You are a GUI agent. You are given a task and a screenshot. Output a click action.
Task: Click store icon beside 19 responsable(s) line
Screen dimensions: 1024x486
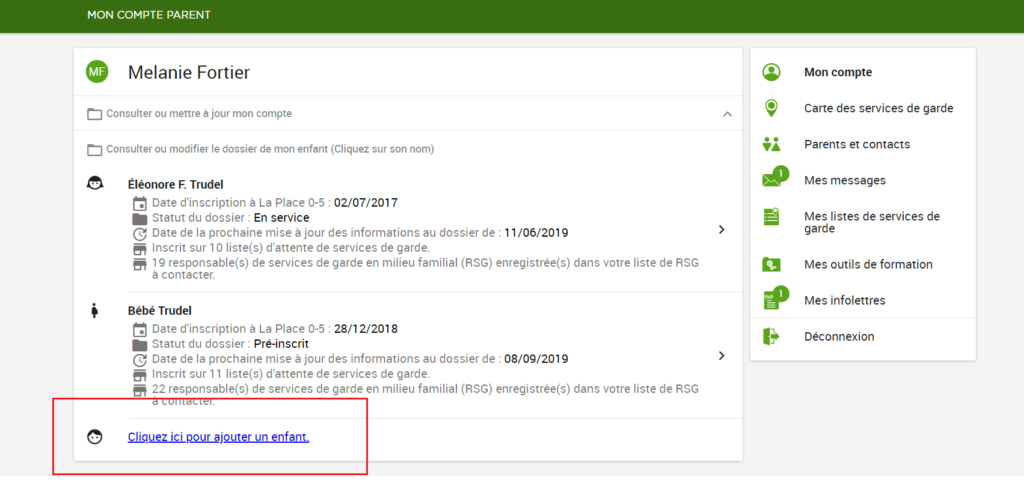tap(139, 264)
